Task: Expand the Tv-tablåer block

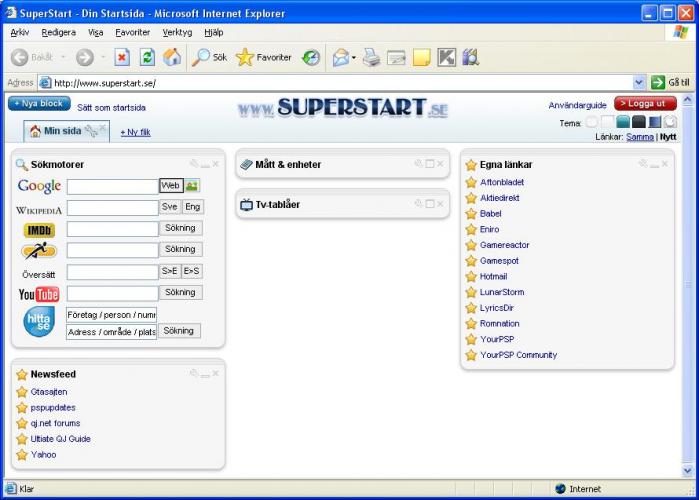Action: click(x=430, y=204)
